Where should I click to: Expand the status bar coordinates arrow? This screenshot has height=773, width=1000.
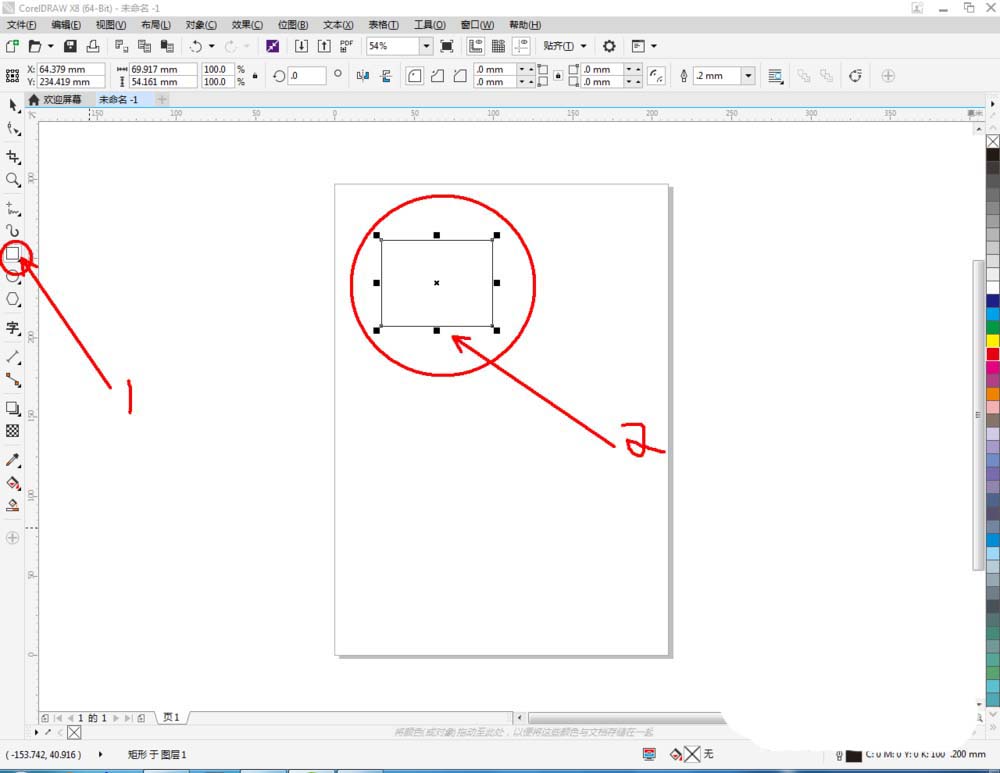coord(101,755)
